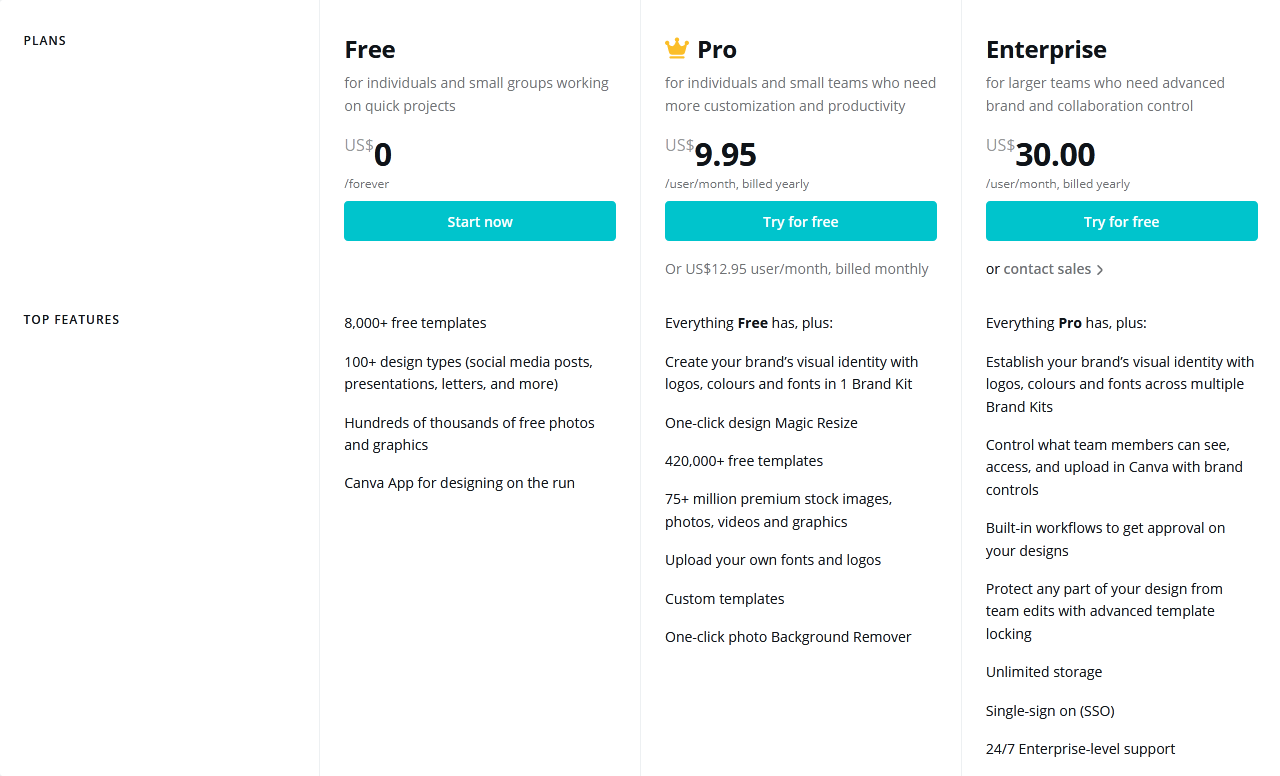Start the Free plan with Start now
1280x776 pixels.
(480, 221)
